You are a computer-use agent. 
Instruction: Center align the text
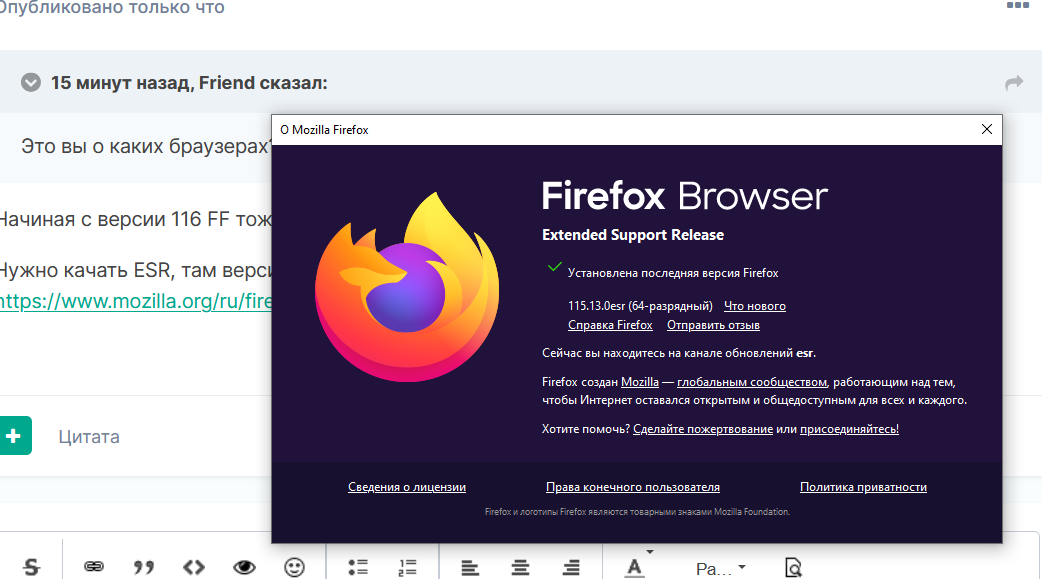point(520,568)
